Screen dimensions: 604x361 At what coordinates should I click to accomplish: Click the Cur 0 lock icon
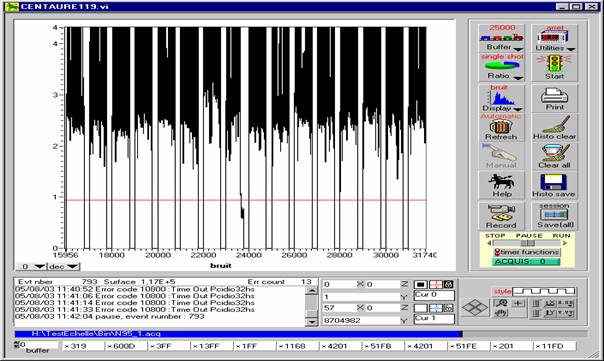[448, 285]
